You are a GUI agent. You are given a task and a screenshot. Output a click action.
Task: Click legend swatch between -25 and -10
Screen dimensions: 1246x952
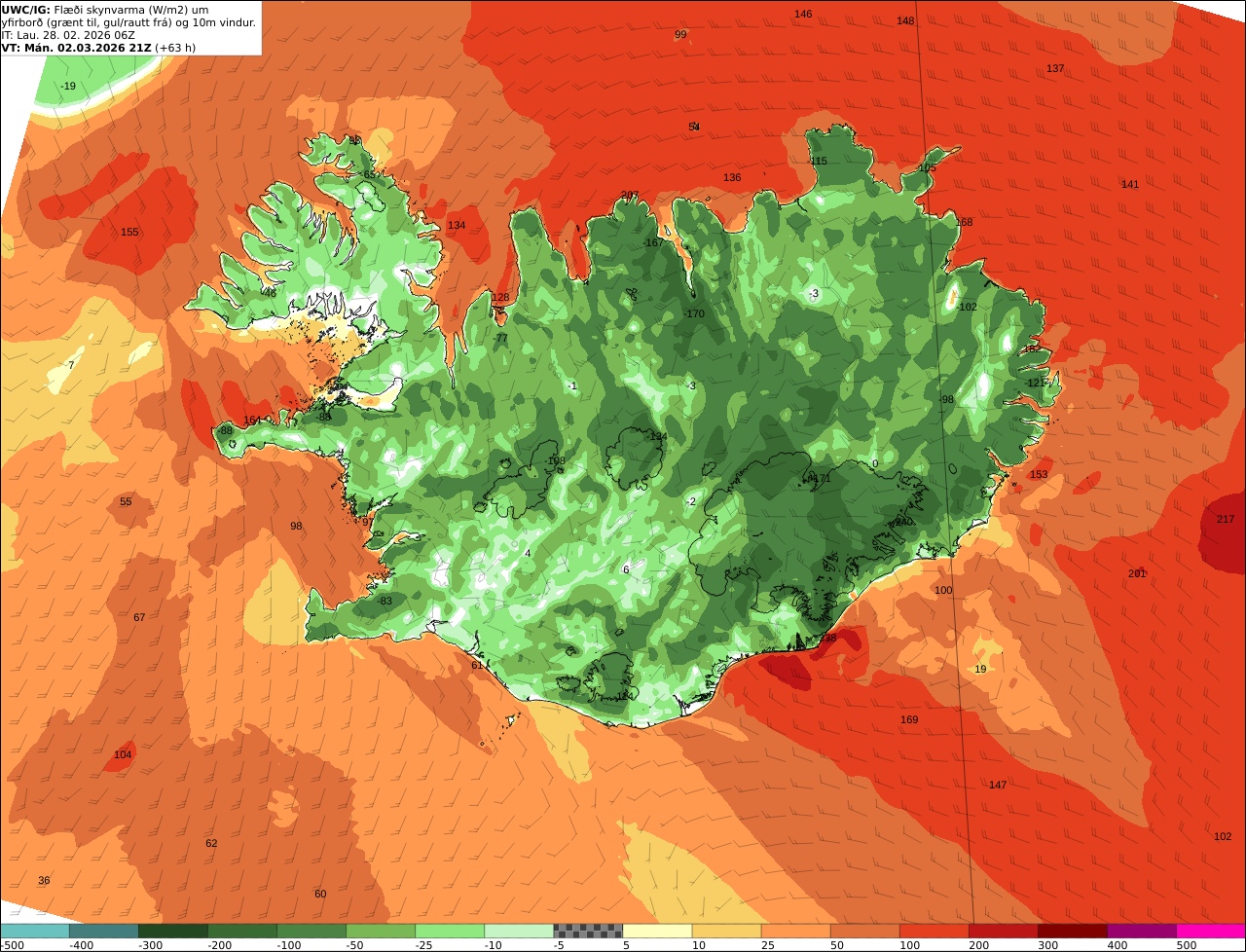point(449,931)
